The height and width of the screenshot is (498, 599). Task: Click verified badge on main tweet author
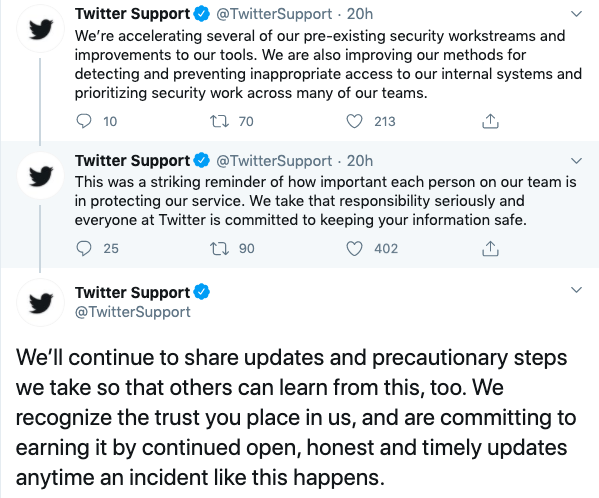[x=202, y=292]
